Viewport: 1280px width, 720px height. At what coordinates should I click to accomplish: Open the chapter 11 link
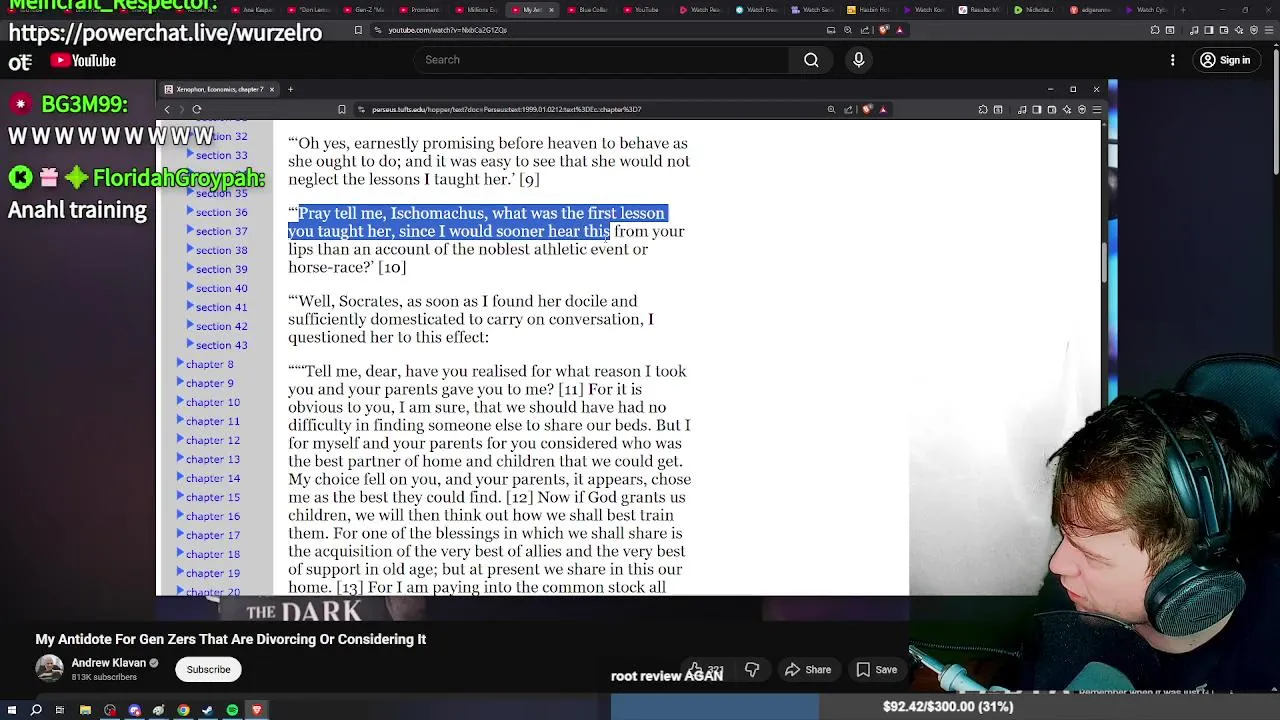tap(213, 421)
